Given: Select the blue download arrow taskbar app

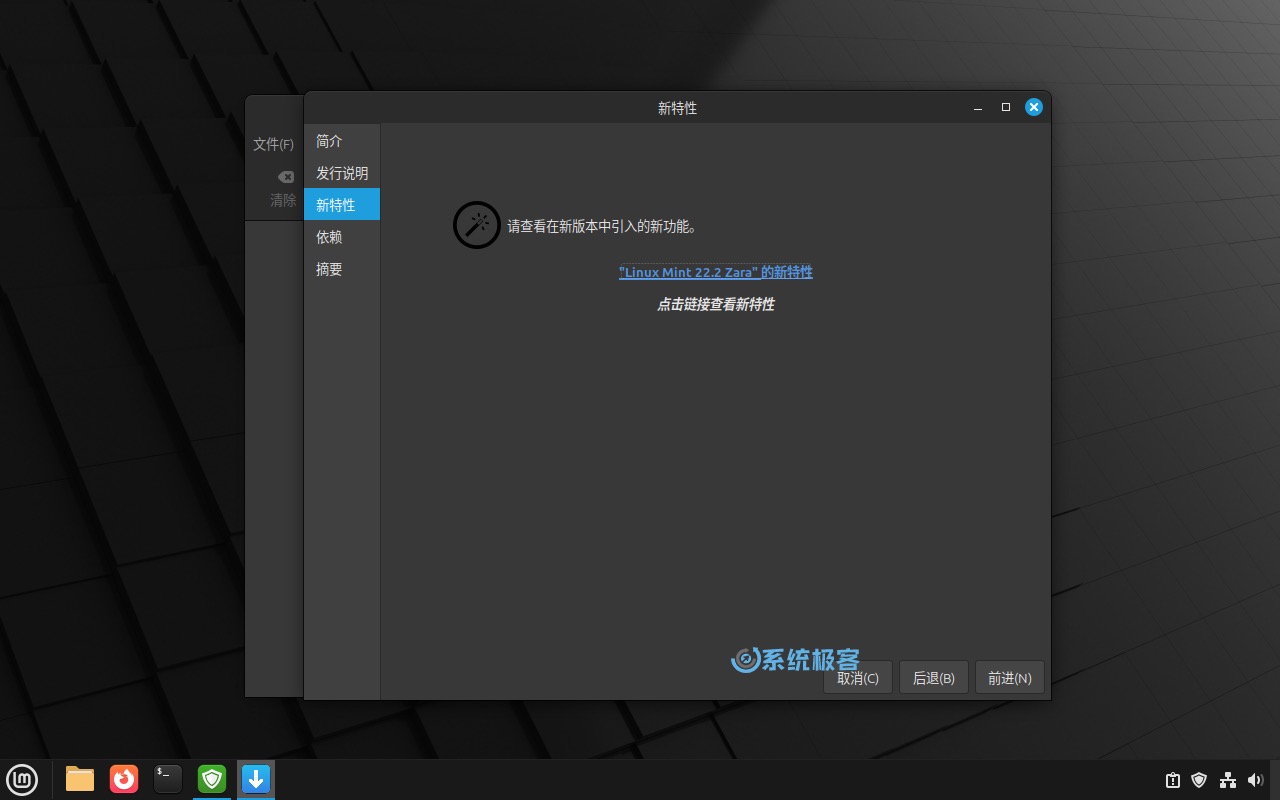Looking at the screenshot, I should click(256, 779).
